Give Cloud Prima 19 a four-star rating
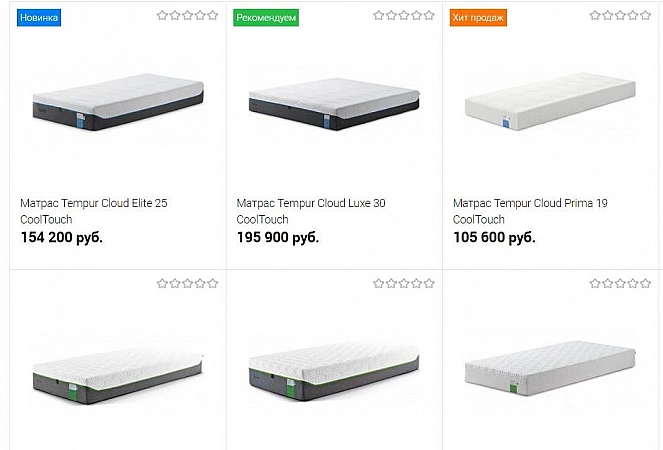The height and width of the screenshot is (450, 663). (632, 16)
